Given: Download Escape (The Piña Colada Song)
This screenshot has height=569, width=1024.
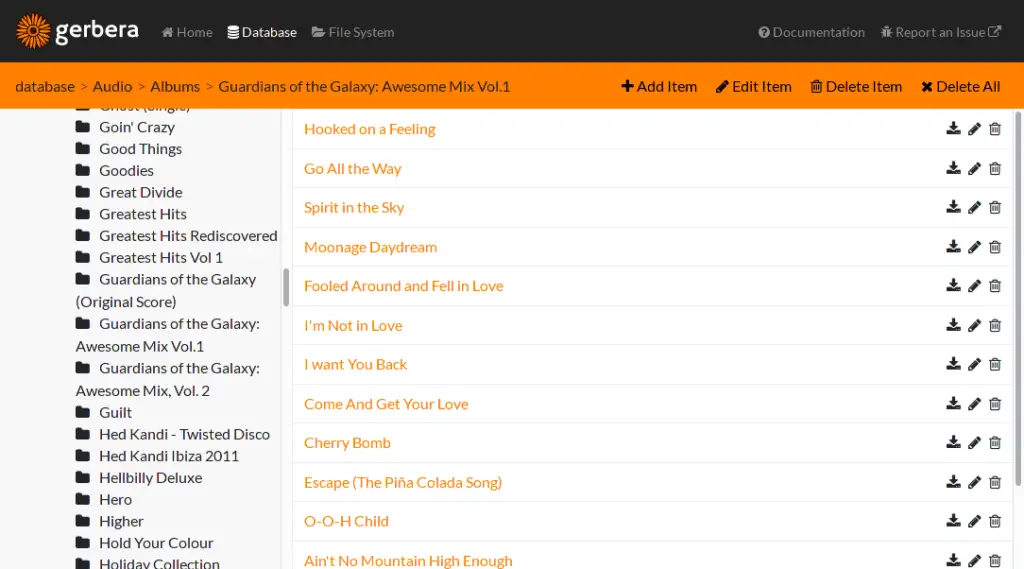Looking at the screenshot, I should point(953,482).
